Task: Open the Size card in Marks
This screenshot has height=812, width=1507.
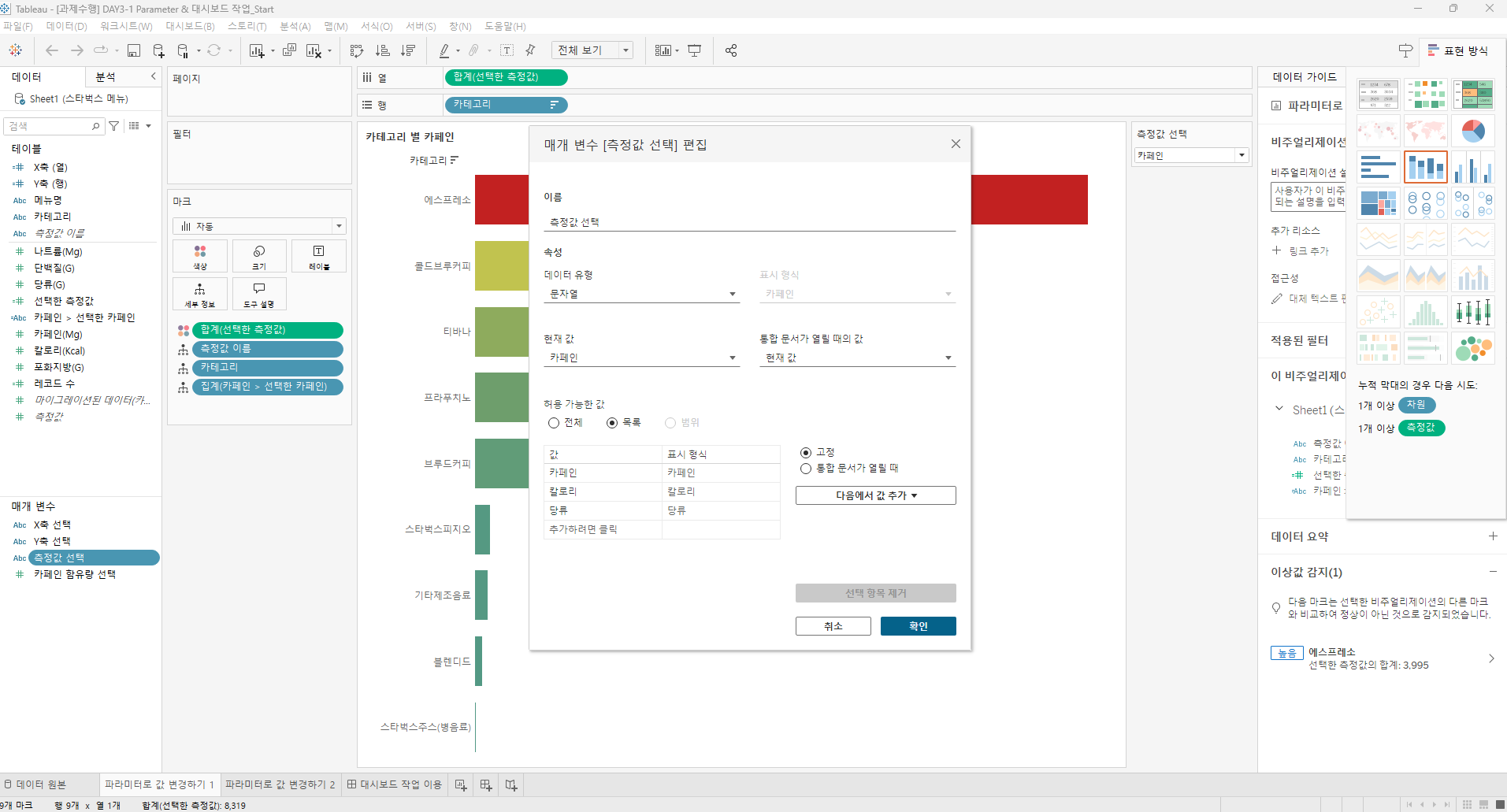Action: click(x=259, y=257)
